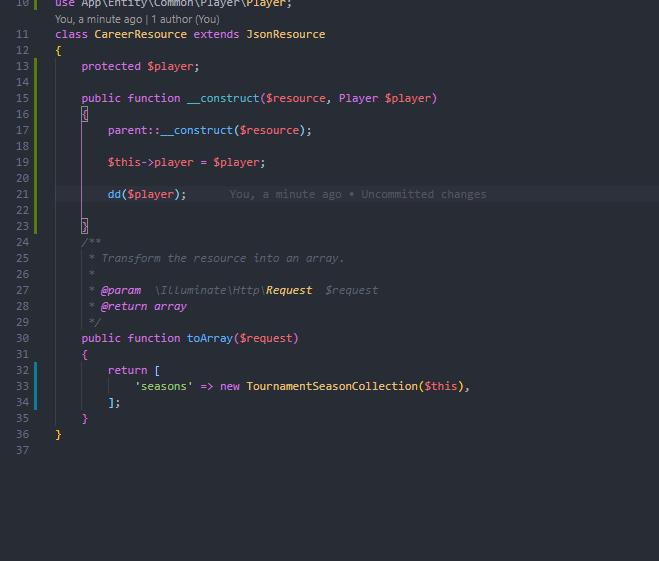The image size is (659, 561).
Task: Click line number 30 in the gutter
Action: (x=22, y=338)
